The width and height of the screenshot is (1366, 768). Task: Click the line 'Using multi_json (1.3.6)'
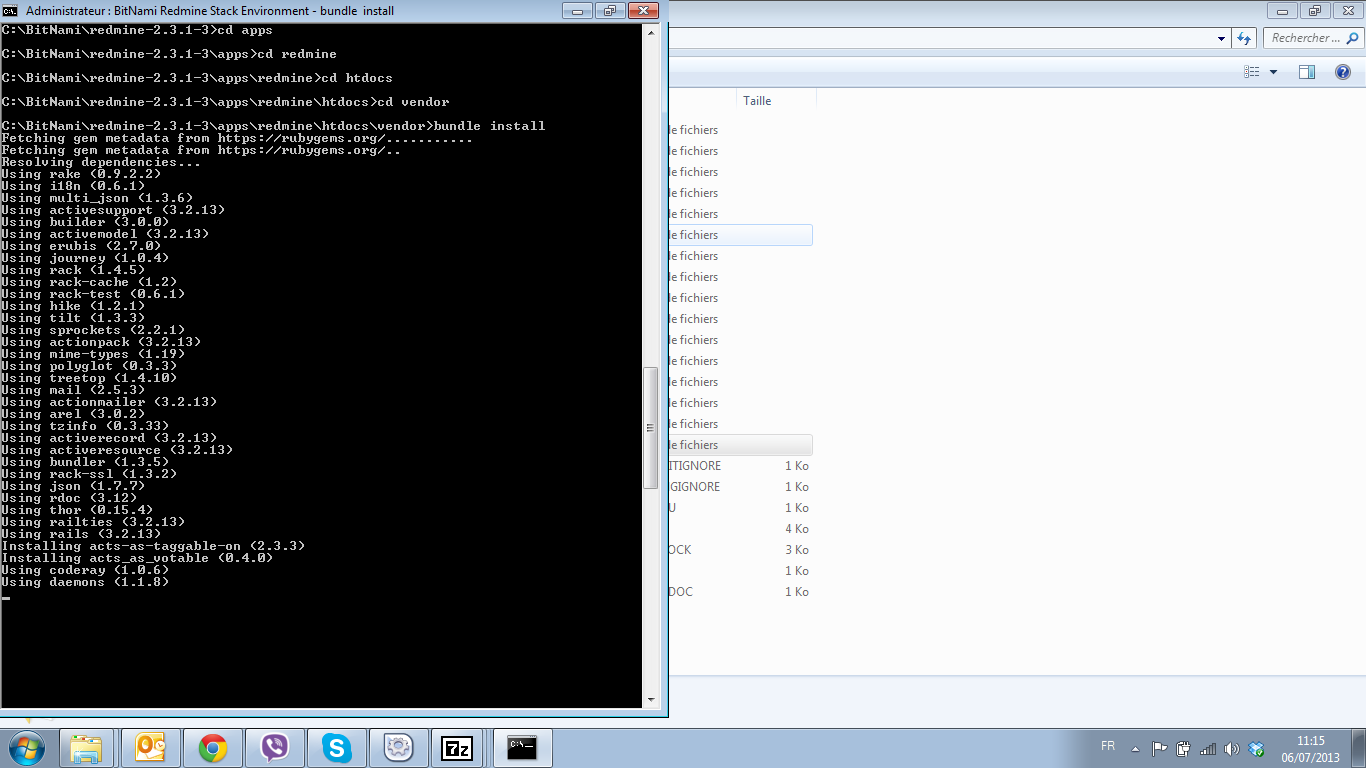97,198
